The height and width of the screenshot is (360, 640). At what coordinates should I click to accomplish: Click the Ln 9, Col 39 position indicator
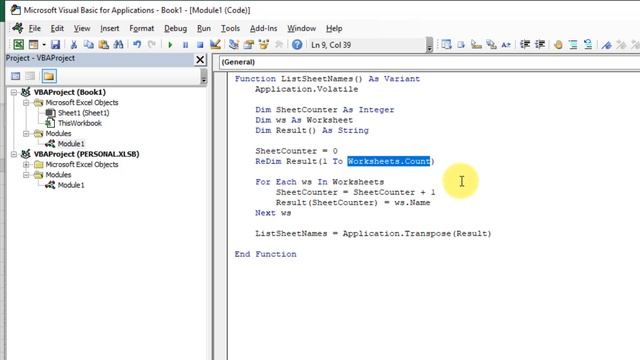coord(331,45)
